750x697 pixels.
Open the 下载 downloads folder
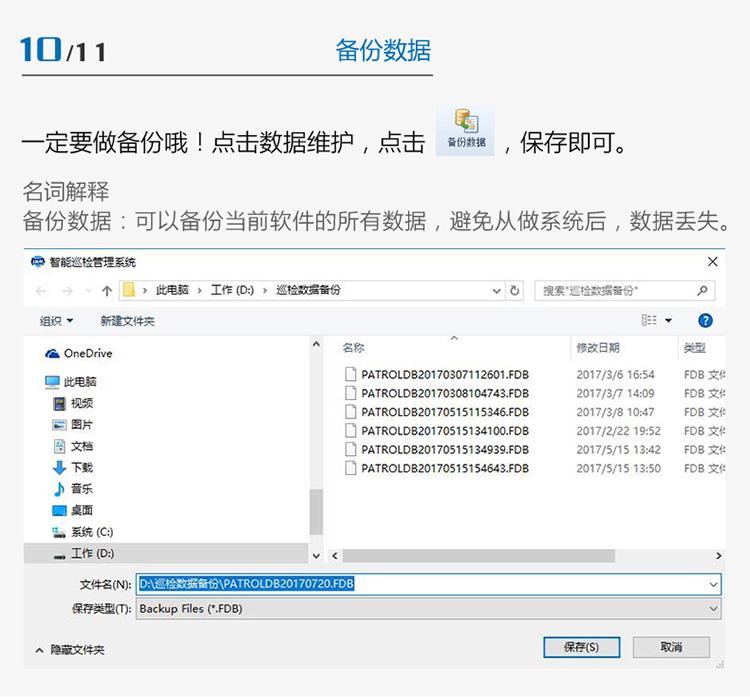tap(81, 467)
